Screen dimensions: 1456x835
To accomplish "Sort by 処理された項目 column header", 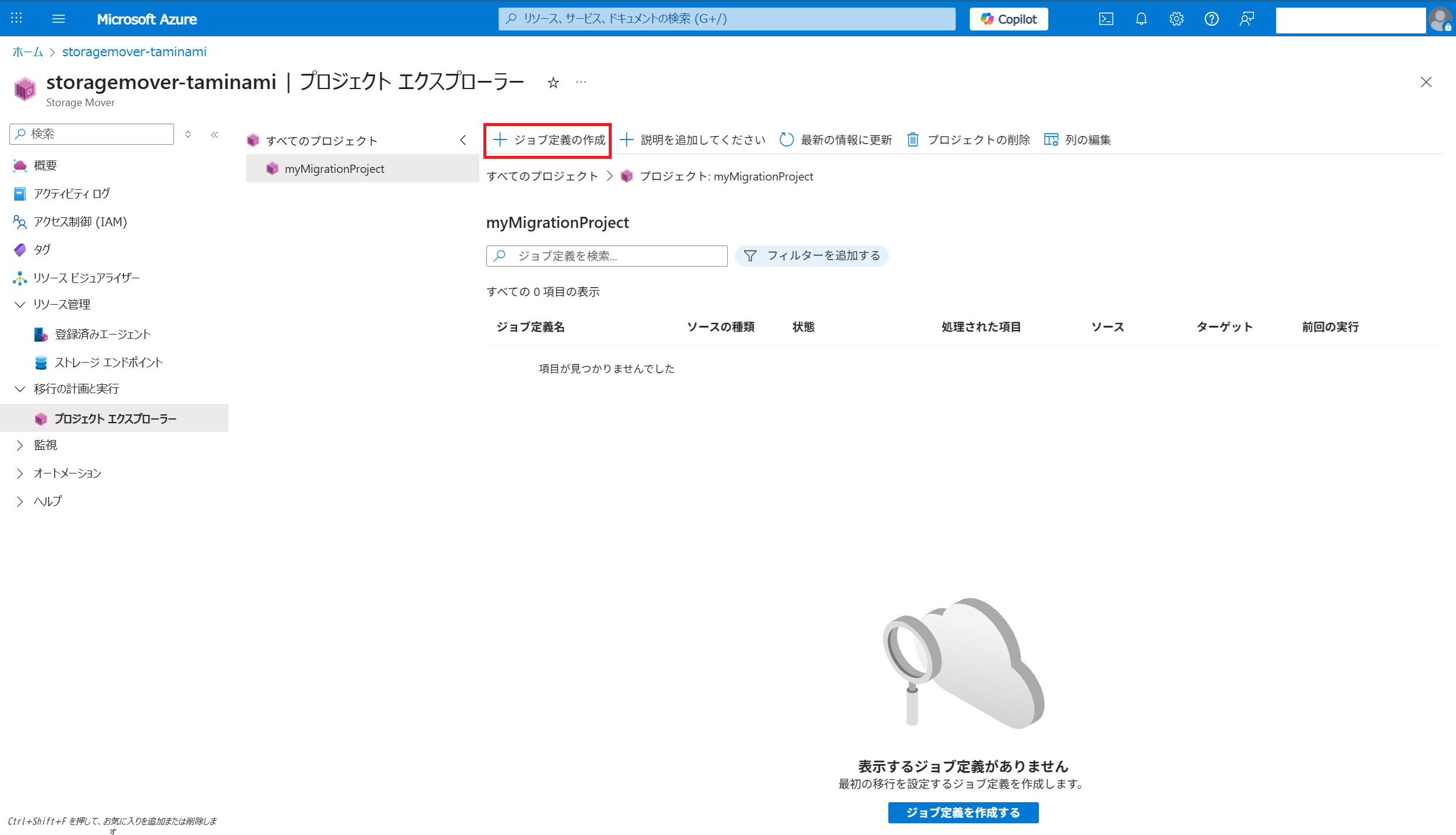I will (981, 327).
